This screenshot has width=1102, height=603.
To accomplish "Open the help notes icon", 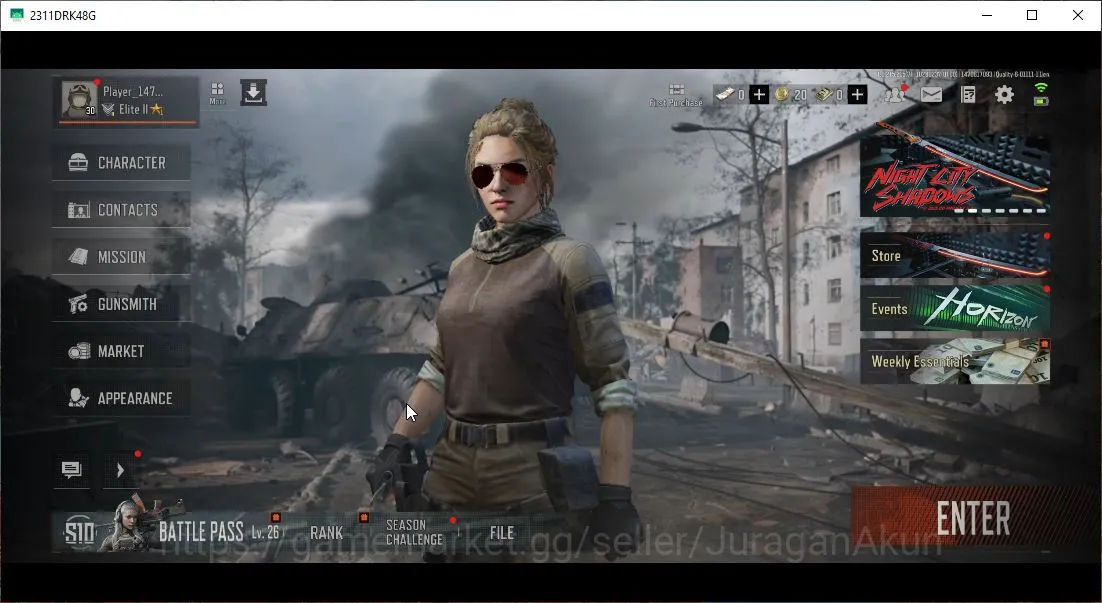I will click(x=968, y=94).
